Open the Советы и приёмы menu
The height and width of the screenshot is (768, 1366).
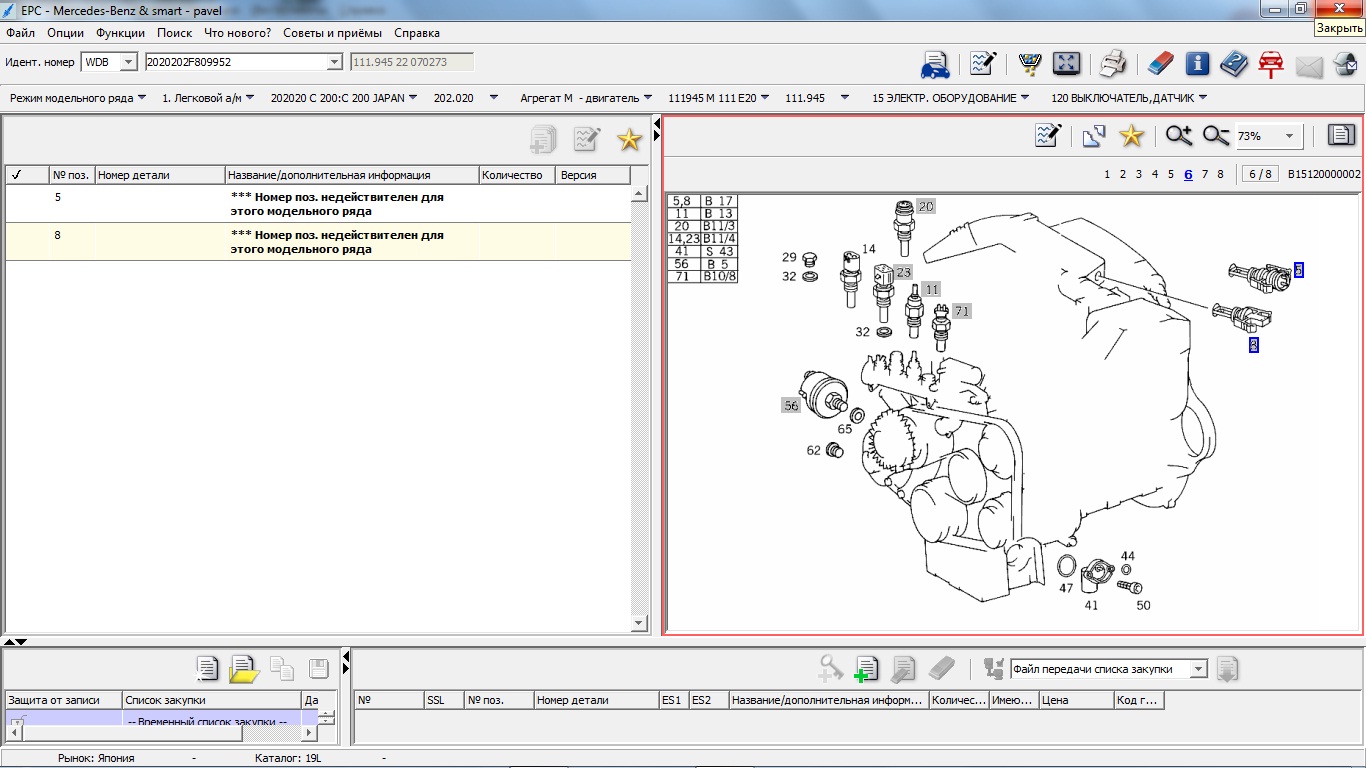(333, 33)
